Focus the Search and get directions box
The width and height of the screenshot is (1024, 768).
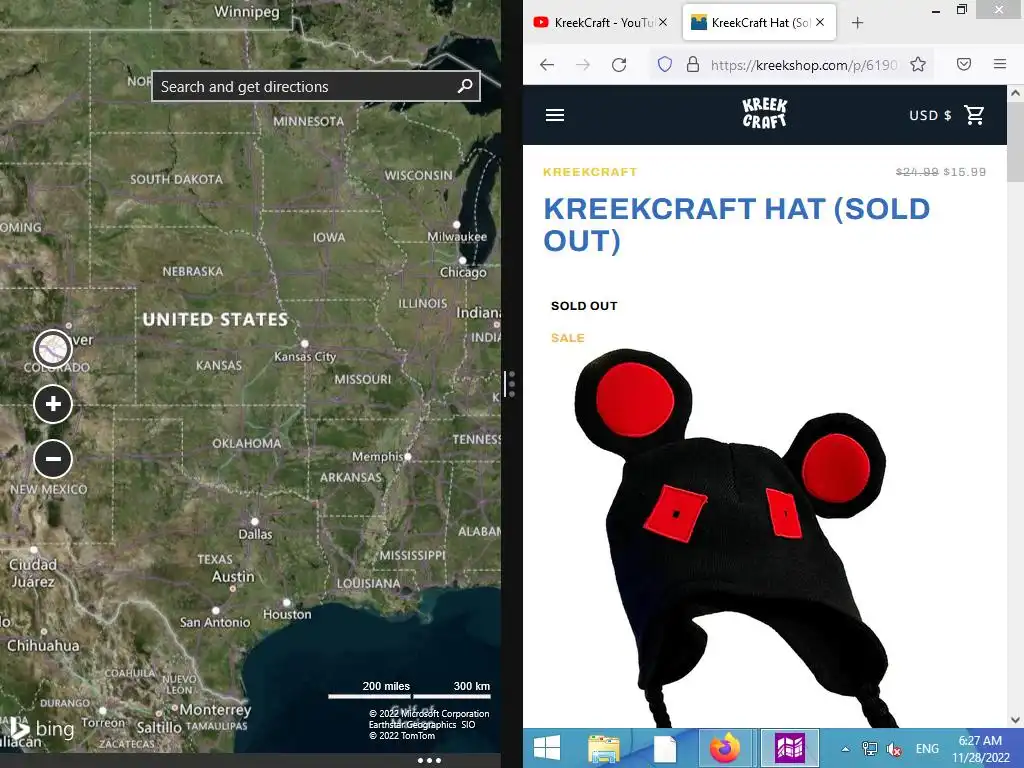(316, 86)
